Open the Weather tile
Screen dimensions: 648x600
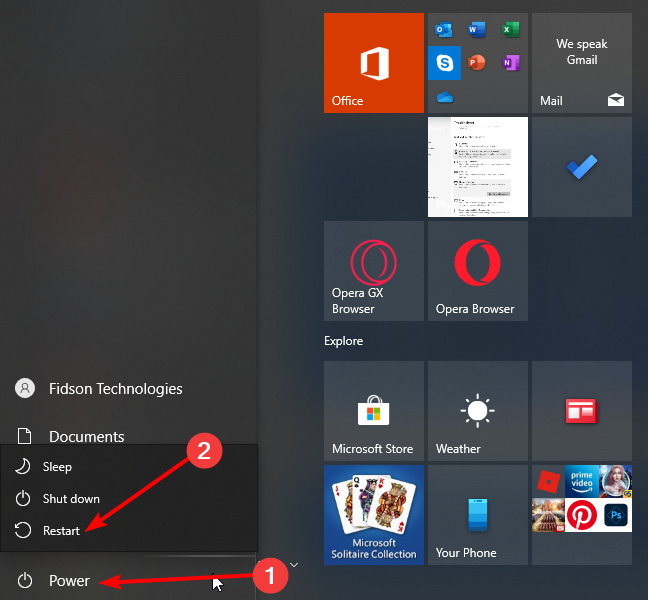(x=478, y=411)
